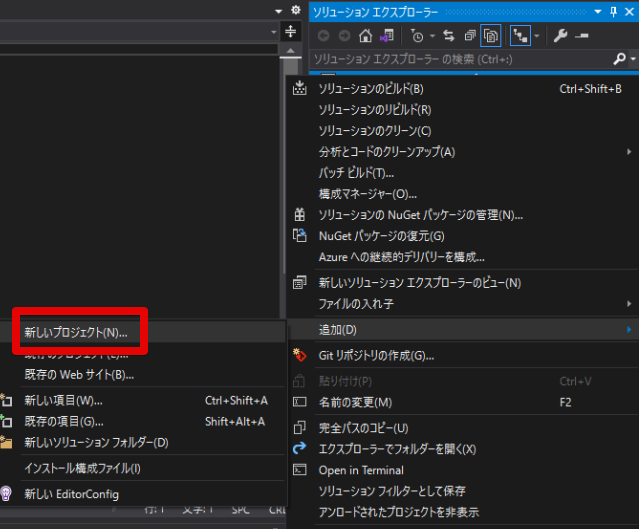Choose 既存の Web サイト(B)...
The image size is (639, 529).
143,375
